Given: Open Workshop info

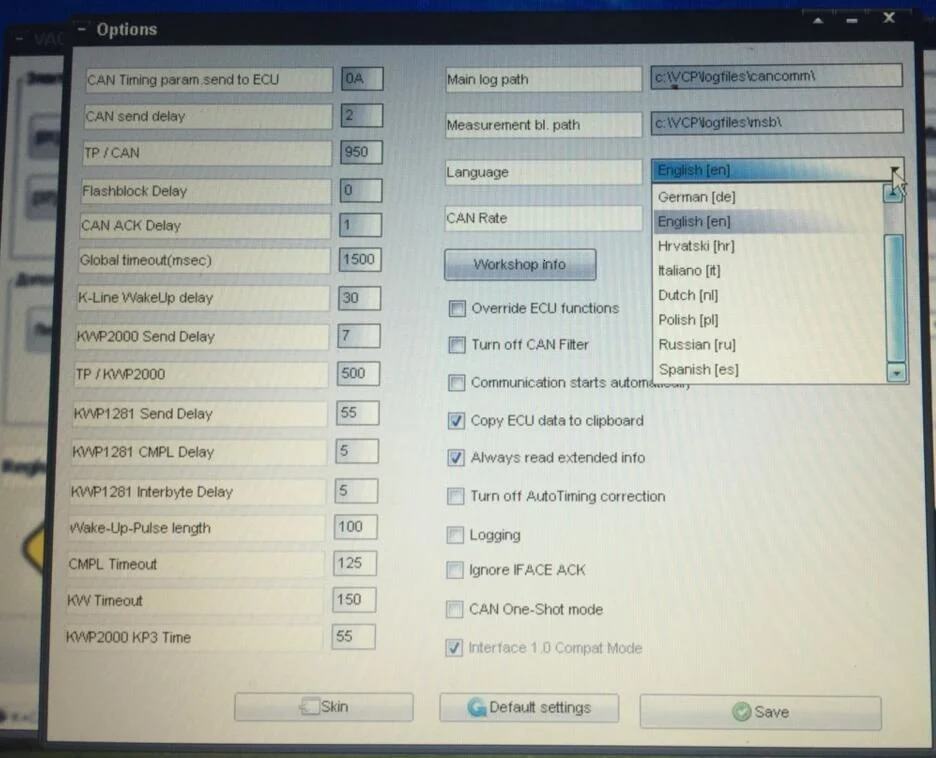Looking at the screenshot, I should click(x=520, y=264).
